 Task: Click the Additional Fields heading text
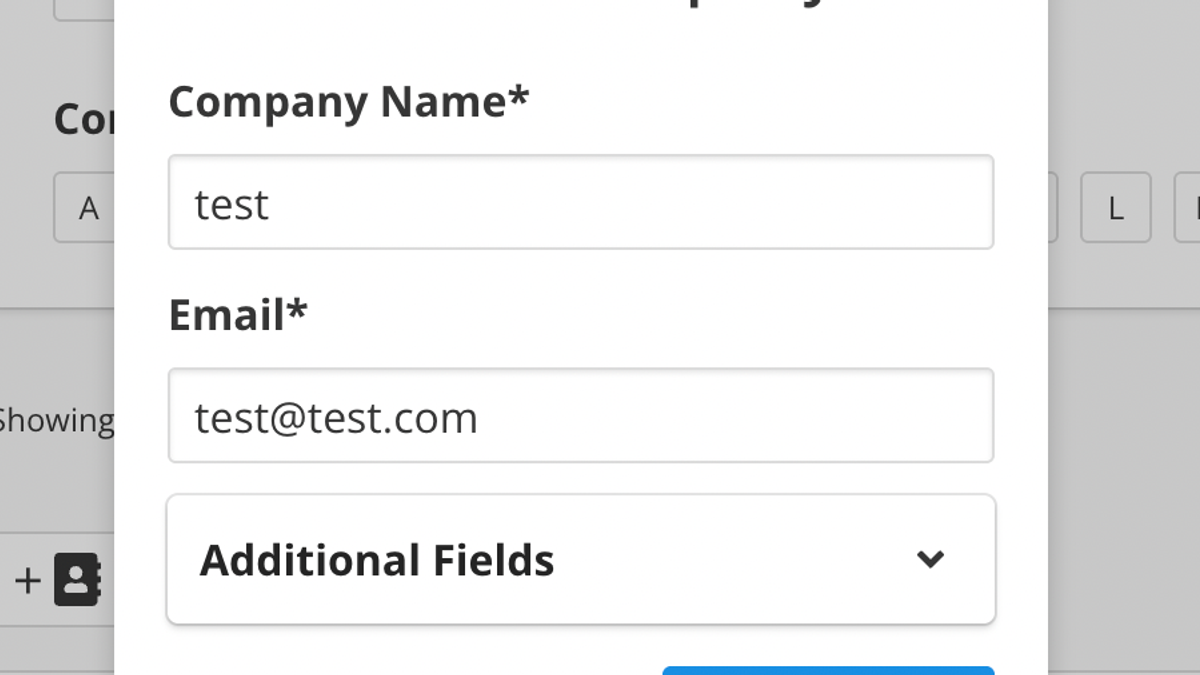pyautogui.click(x=377, y=560)
